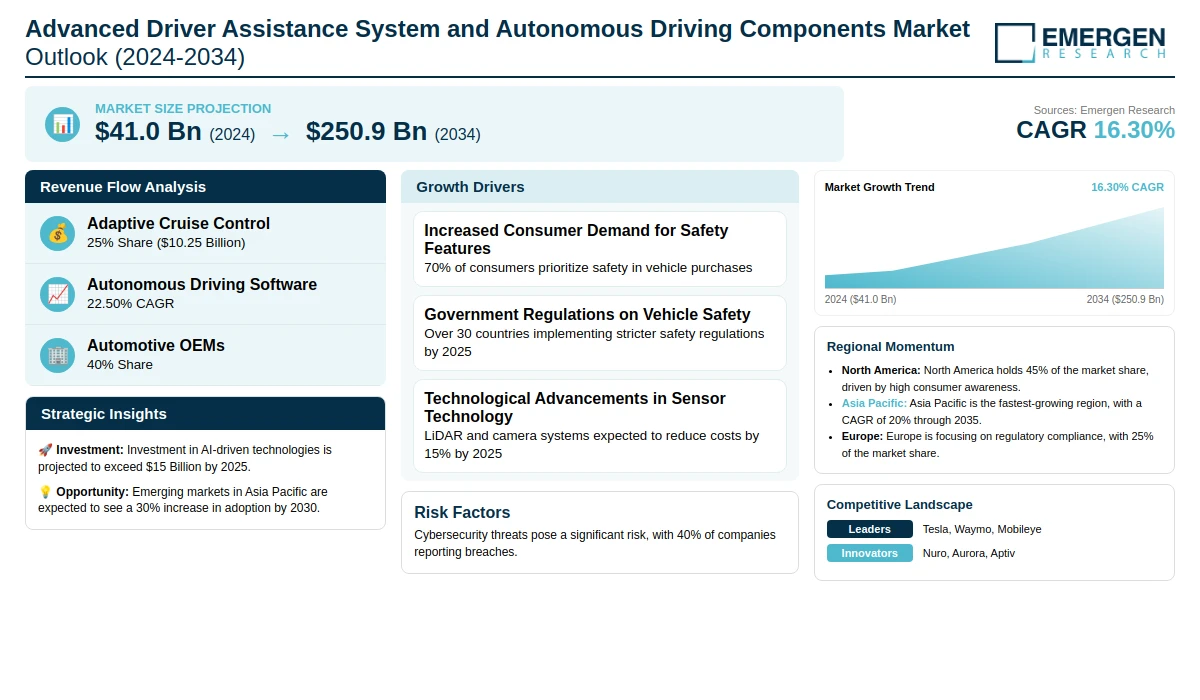Screen dimensions: 1200x700
Task: Click the 16.30% CAGR label above chart
Action: click(x=1127, y=187)
